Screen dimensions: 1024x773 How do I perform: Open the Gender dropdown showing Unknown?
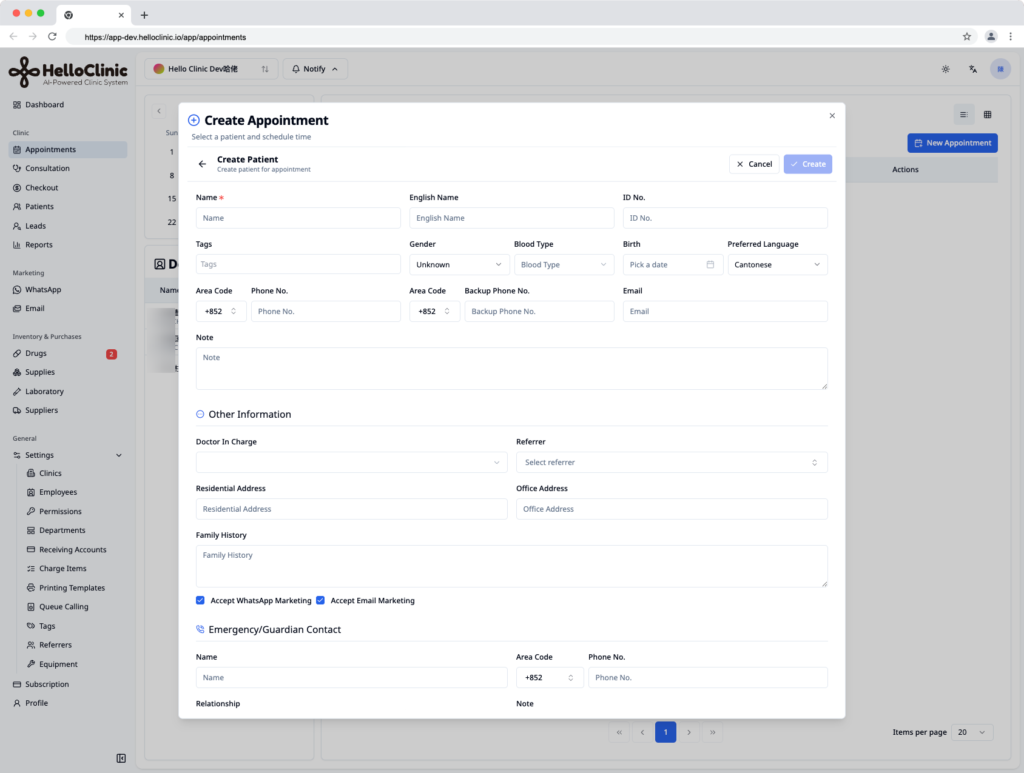[x=458, y=264]
